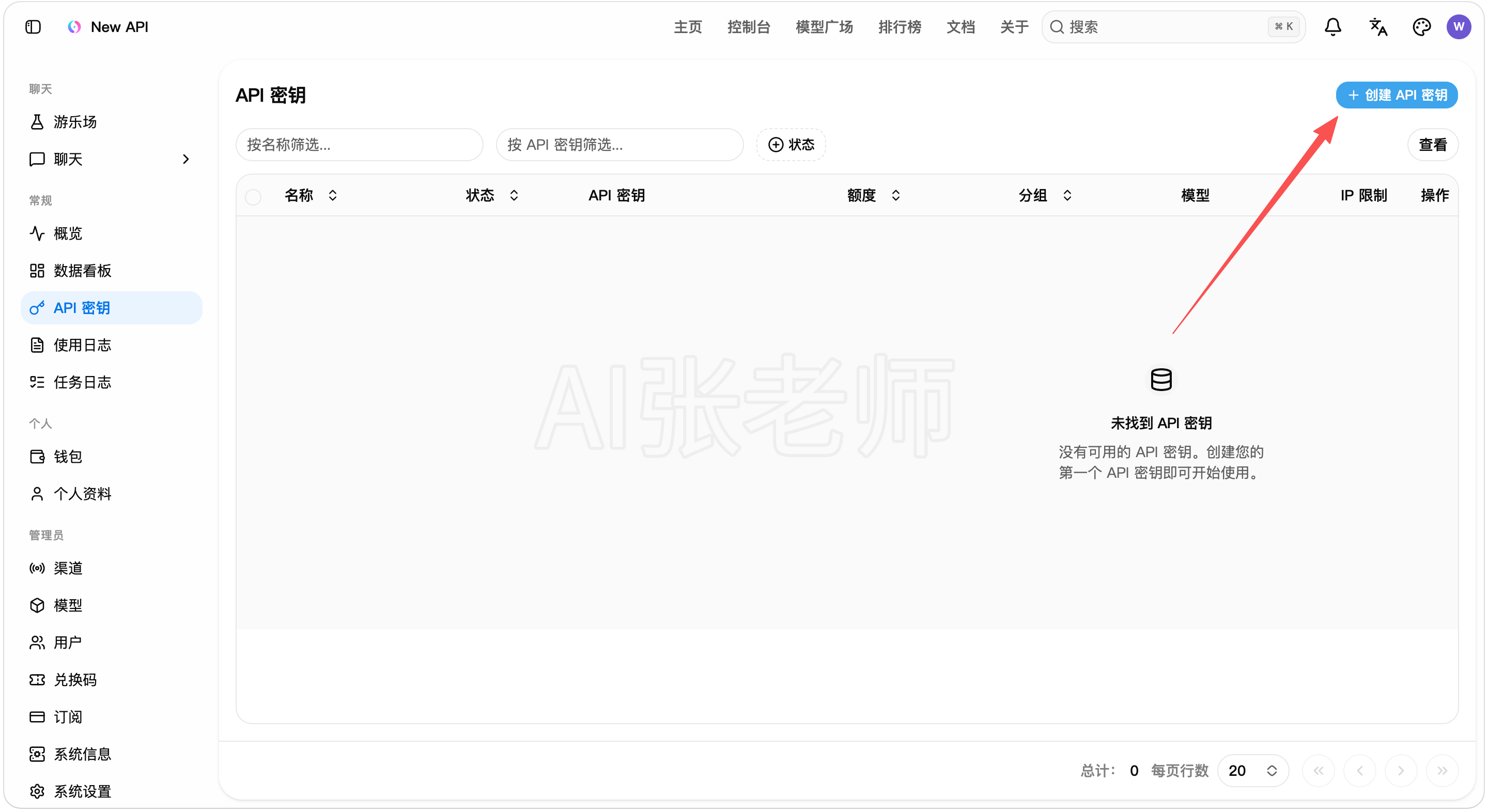Open the 查看 column view options
The image size is (1488, 812).
(1433, 145)
